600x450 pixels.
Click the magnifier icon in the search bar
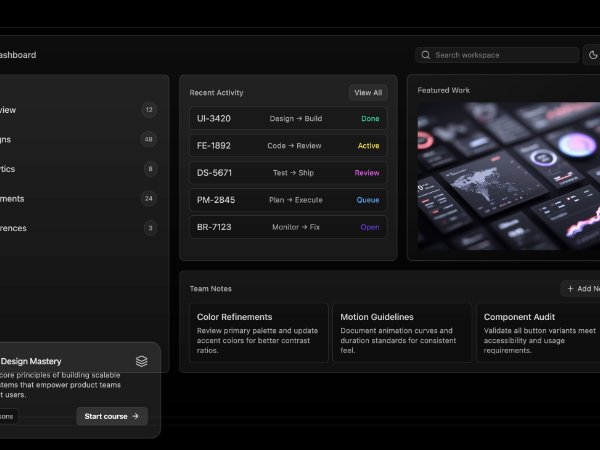pyautogui.click(x=427, y=55)
